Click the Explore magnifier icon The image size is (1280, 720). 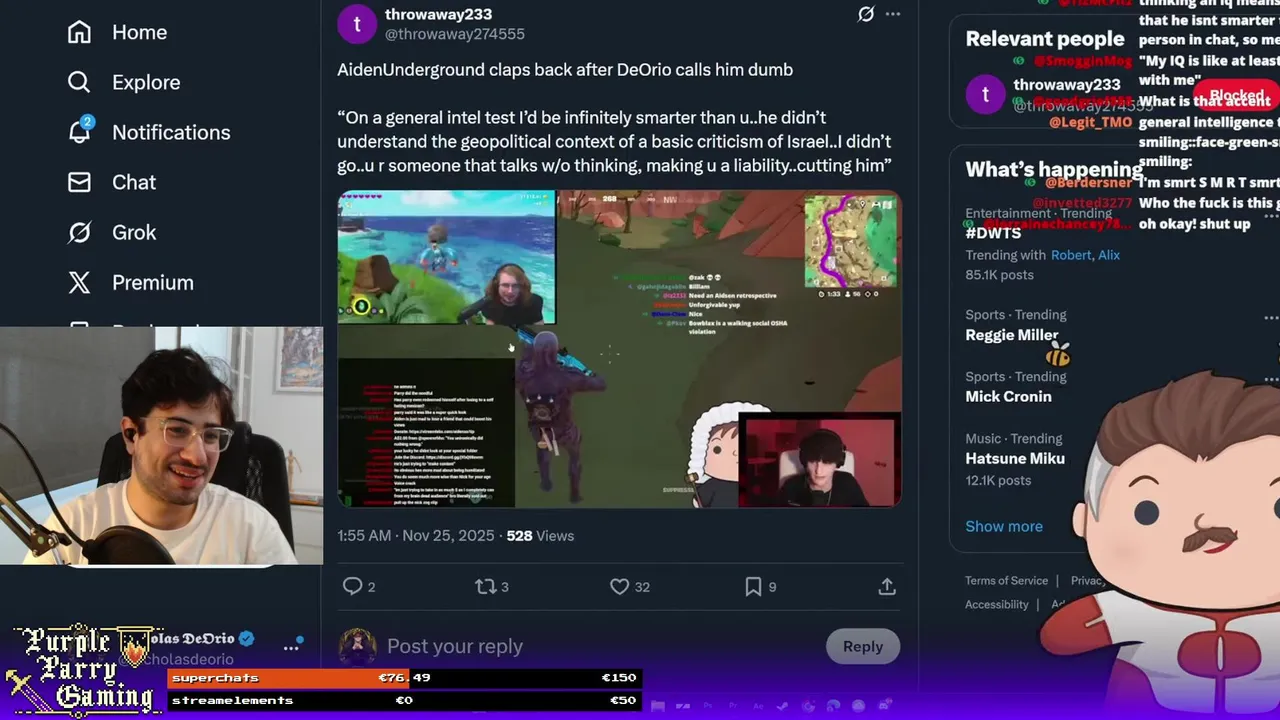coord(79,82)
